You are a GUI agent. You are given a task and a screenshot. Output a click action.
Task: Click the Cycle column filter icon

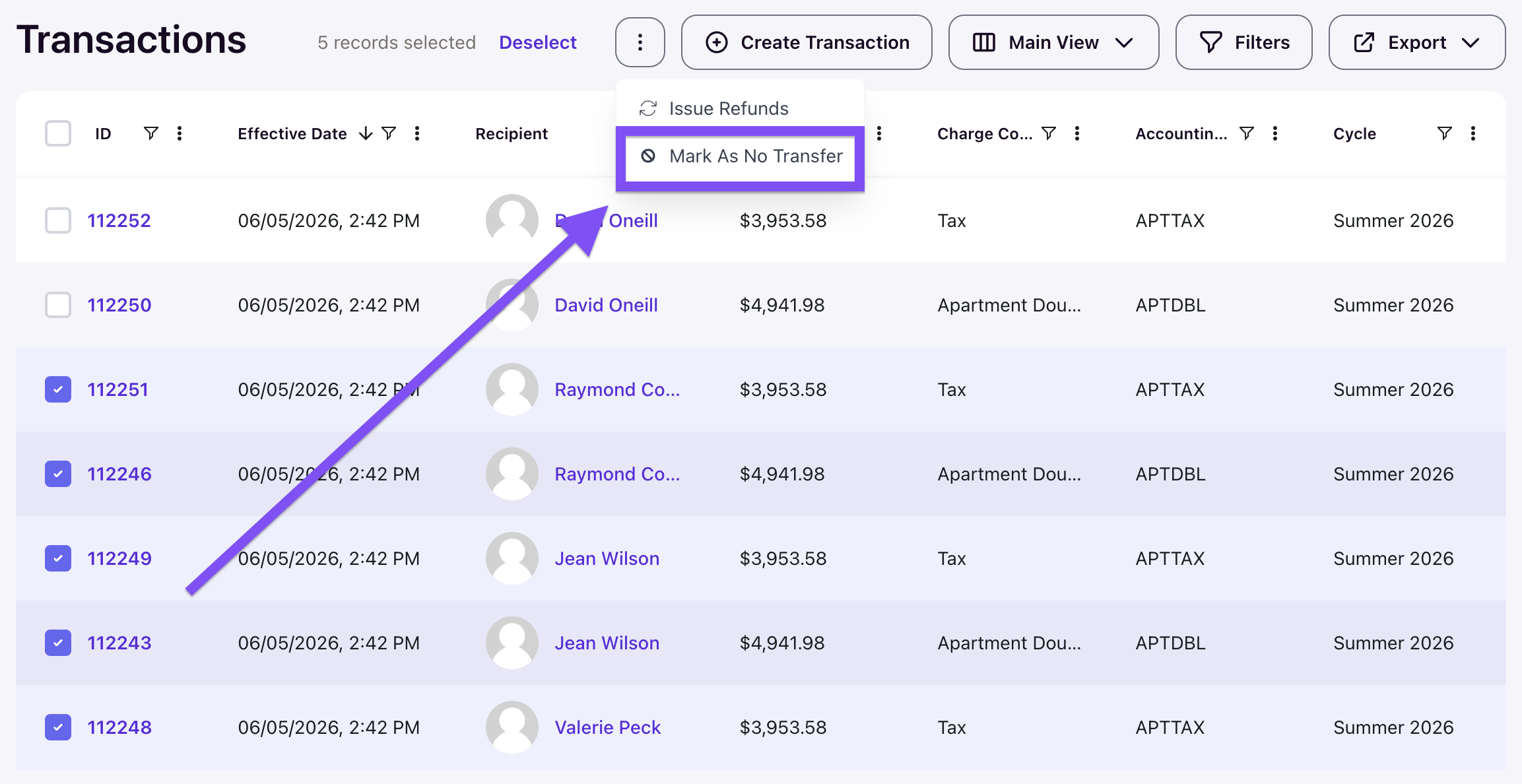pyautogui.click(x=1445, y=133)
